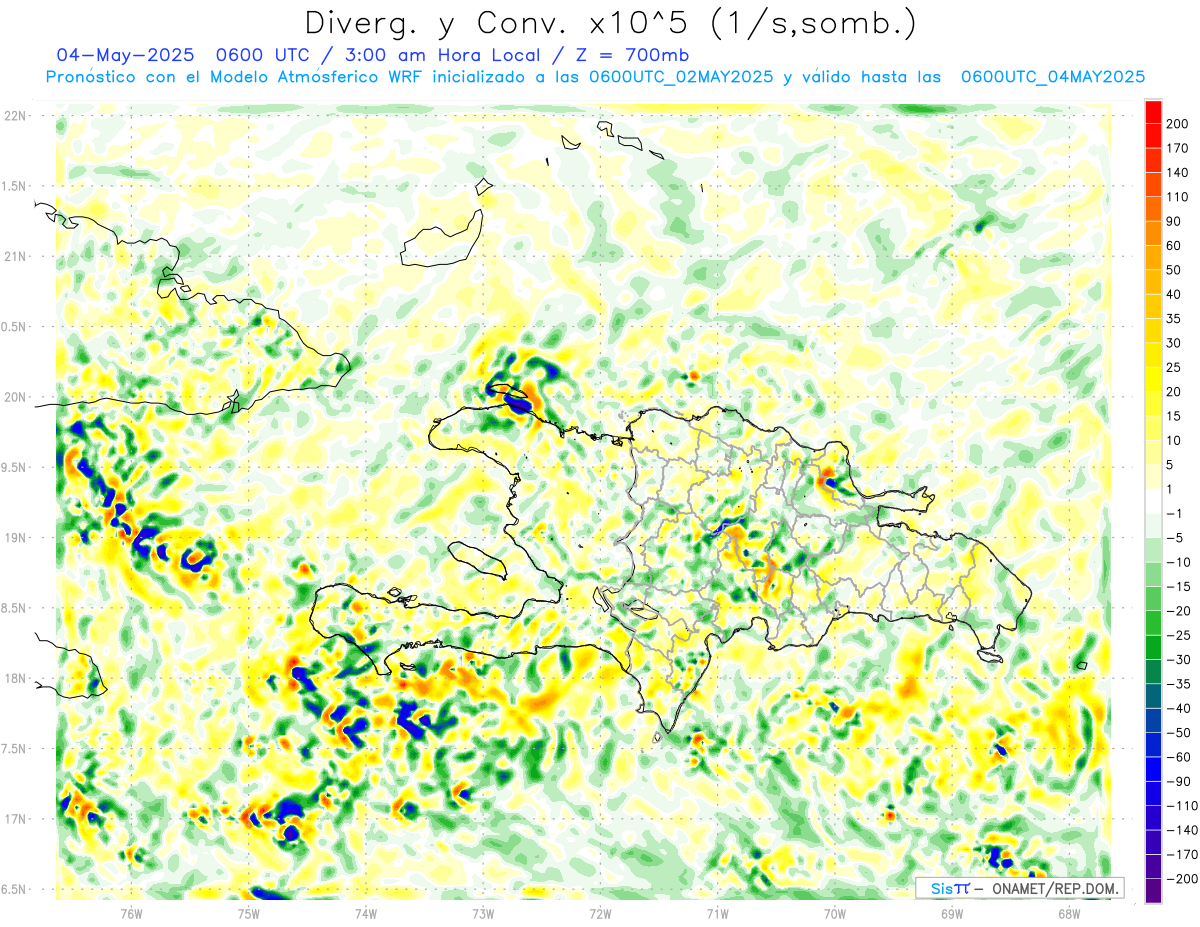Screen dimensions: 1200x927
Task: Click the '60' colorbar label
Action: (1175, 246)
